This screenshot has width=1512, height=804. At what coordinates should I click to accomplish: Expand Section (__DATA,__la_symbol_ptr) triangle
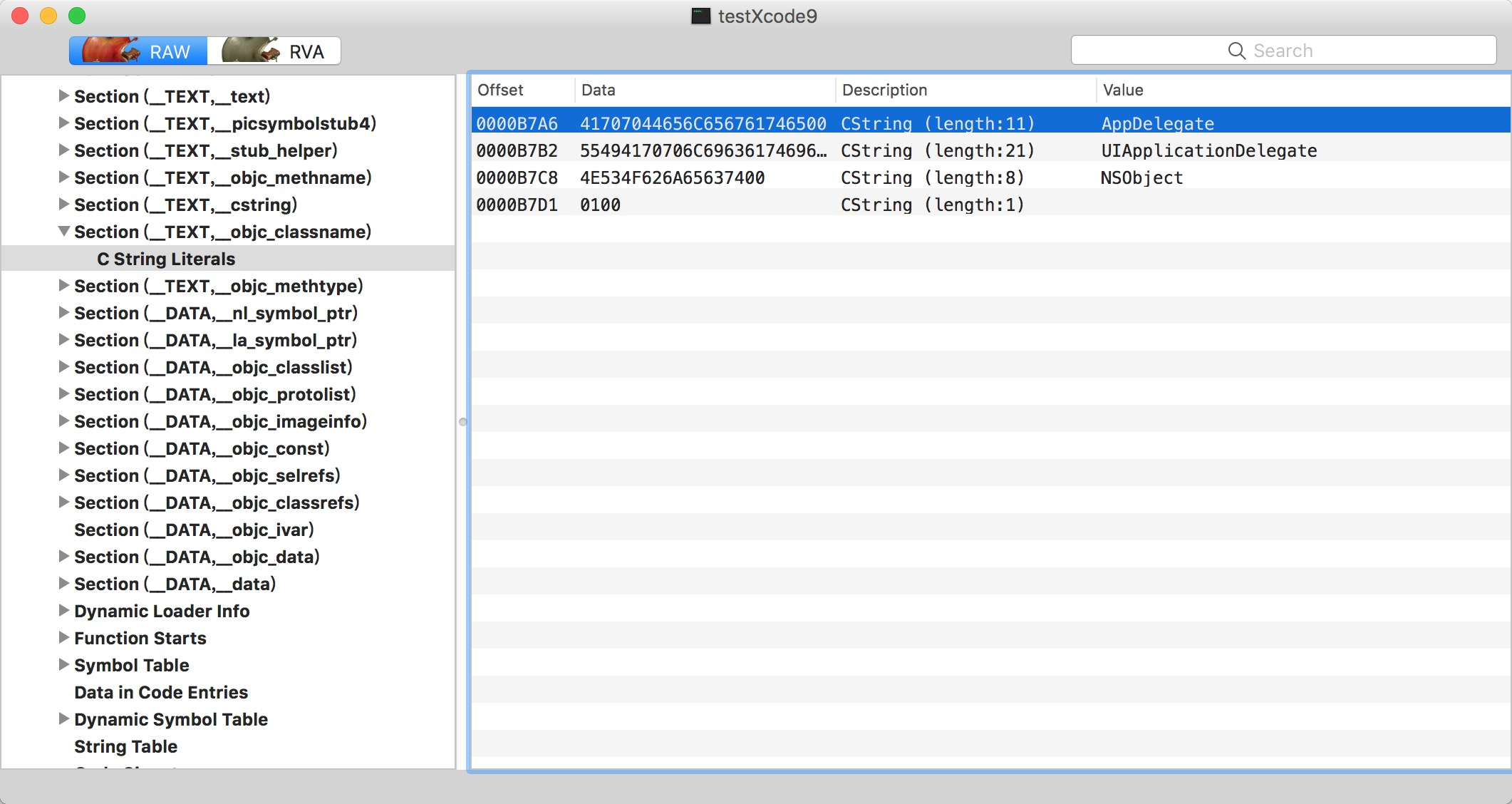(63, 339)
